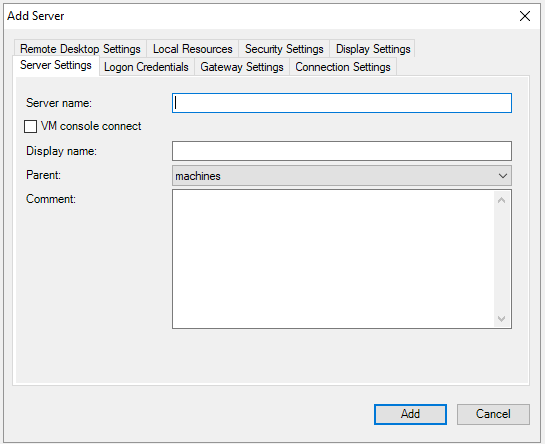Switch to the Local Resources tab

click(193, 49)
